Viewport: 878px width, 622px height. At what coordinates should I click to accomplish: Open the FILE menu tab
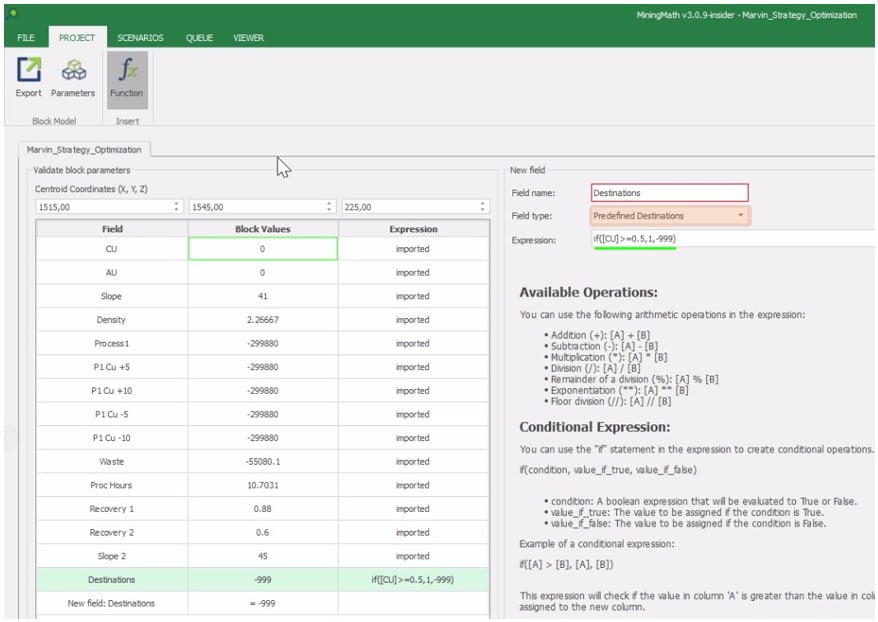point(26,38)
